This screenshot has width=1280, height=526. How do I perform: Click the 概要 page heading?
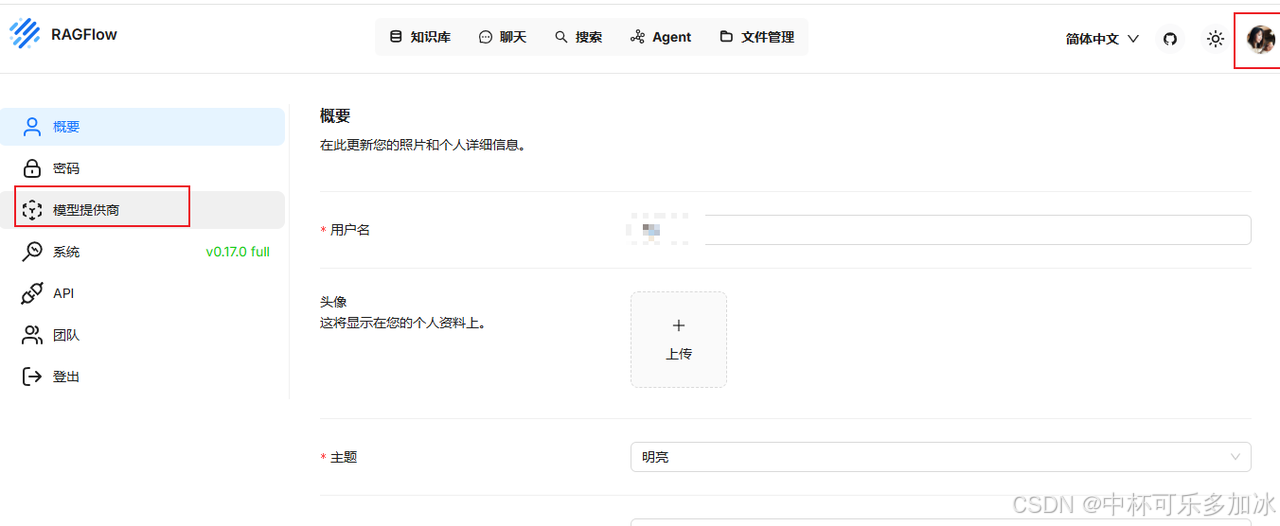[x=335, y=117]
